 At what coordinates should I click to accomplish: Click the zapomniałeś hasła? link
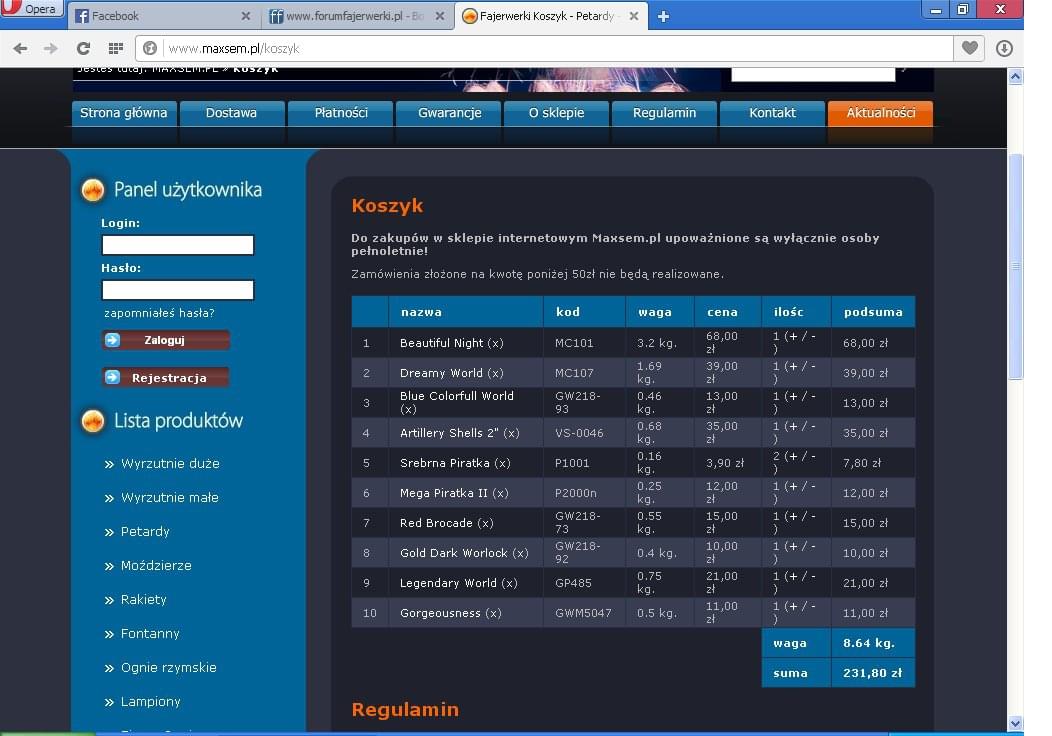pyautogui.click(x=159, y=313)
